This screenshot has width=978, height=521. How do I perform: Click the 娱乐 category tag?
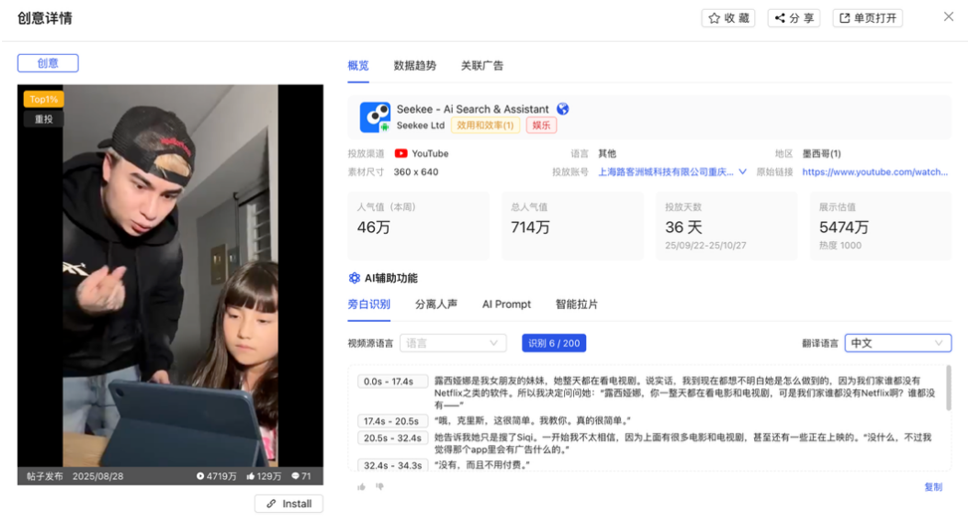(541, 125)
